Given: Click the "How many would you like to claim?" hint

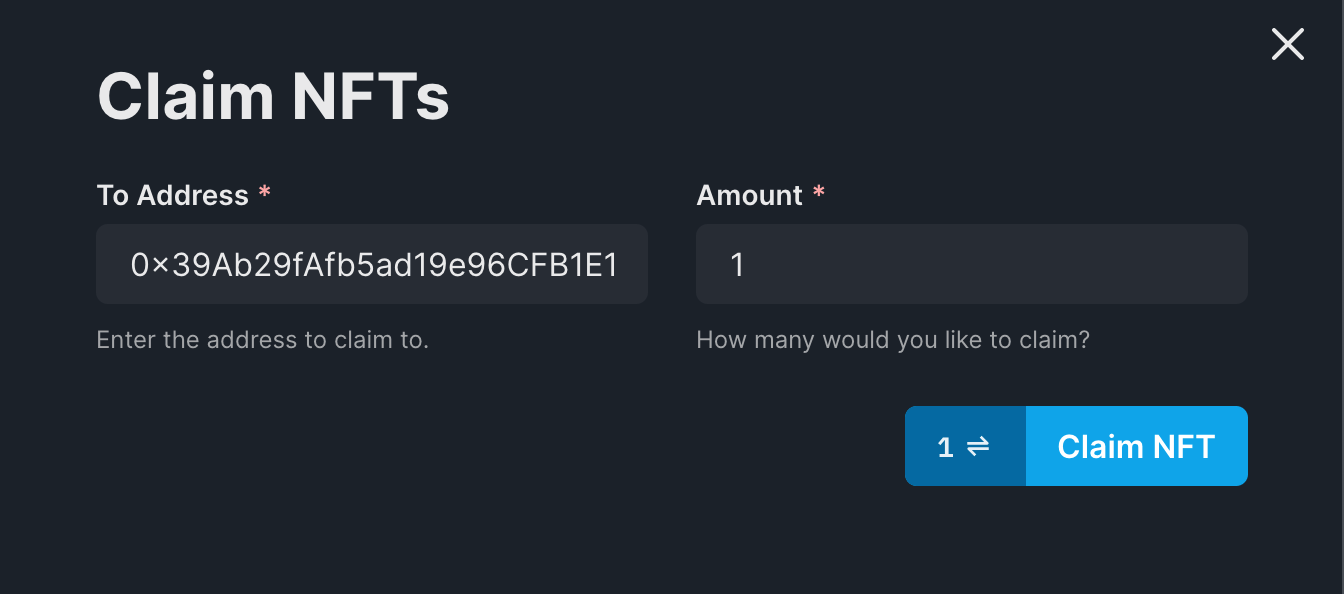Looking at the screenshot, I should 892,340.
